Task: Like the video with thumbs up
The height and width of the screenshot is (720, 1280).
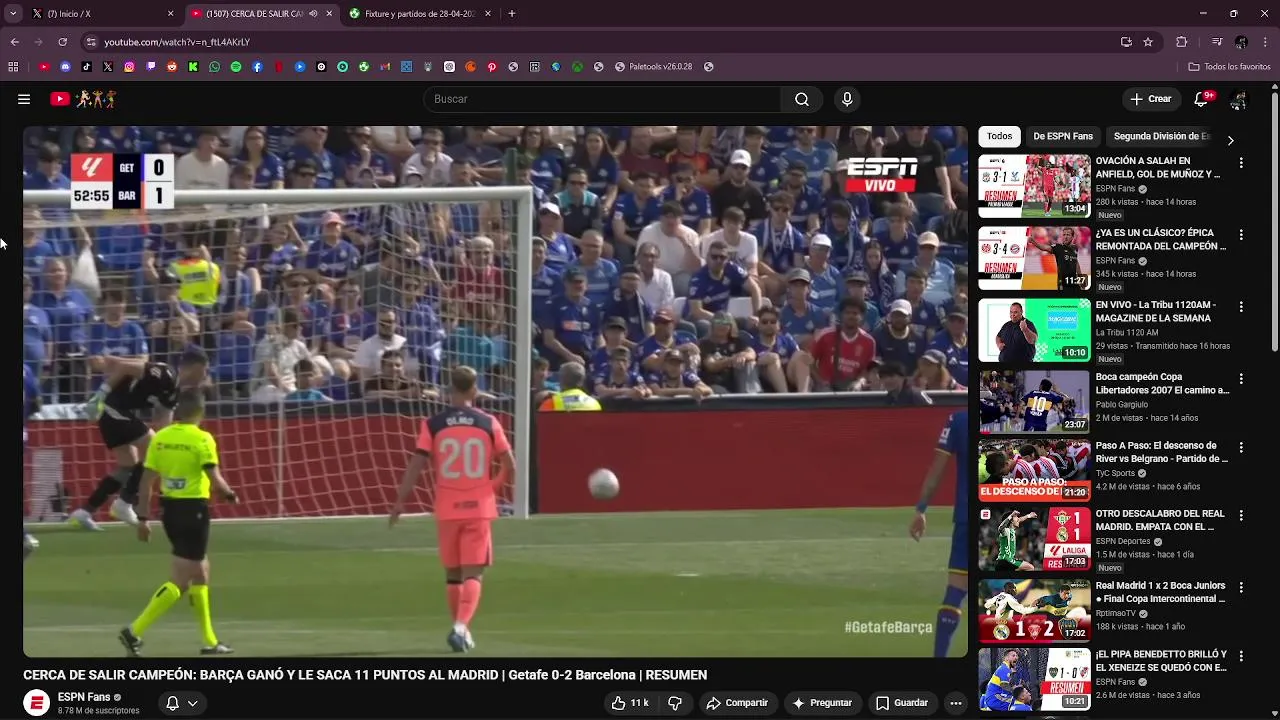Action: [x=630, y=703]
